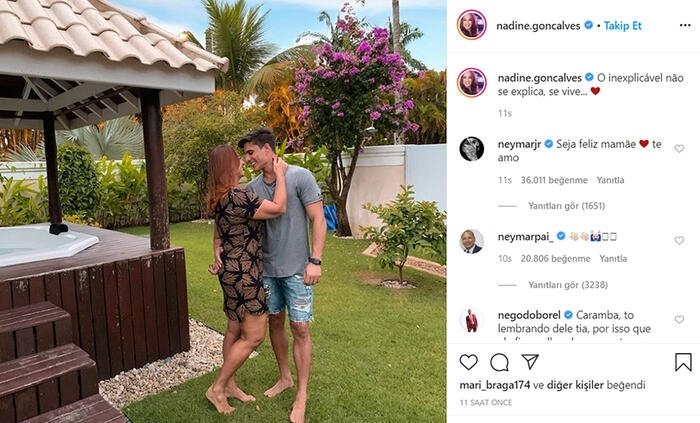This screenshot has height=423, width=700.
Task: Expand replies 'Yanıtları gör (1651)'
Action: 567,206
